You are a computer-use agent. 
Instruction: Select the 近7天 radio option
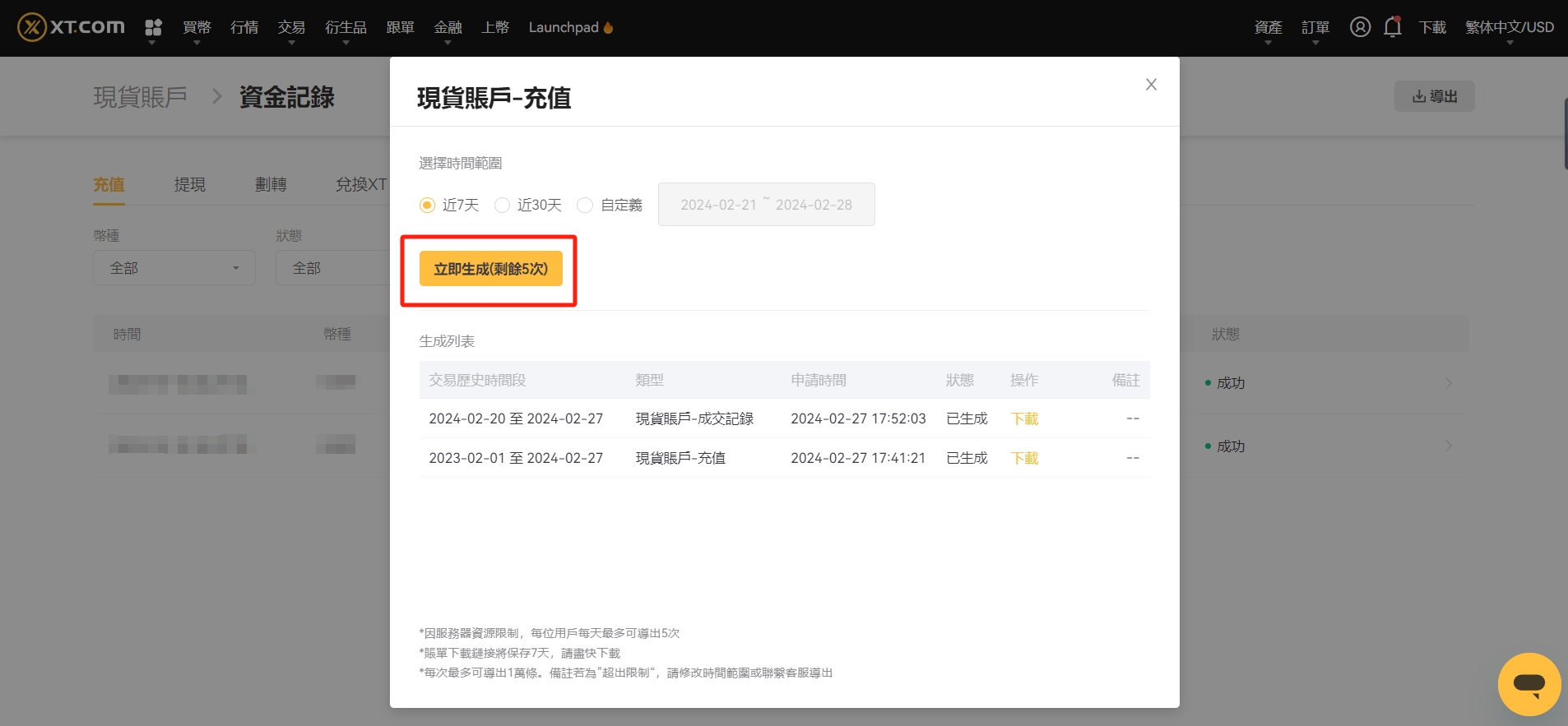click(427, 205)
